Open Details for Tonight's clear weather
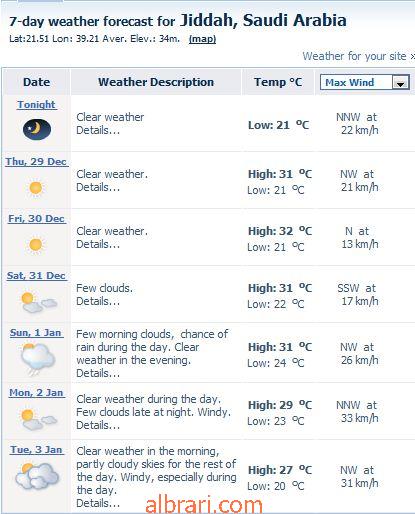 click(98, 130)
